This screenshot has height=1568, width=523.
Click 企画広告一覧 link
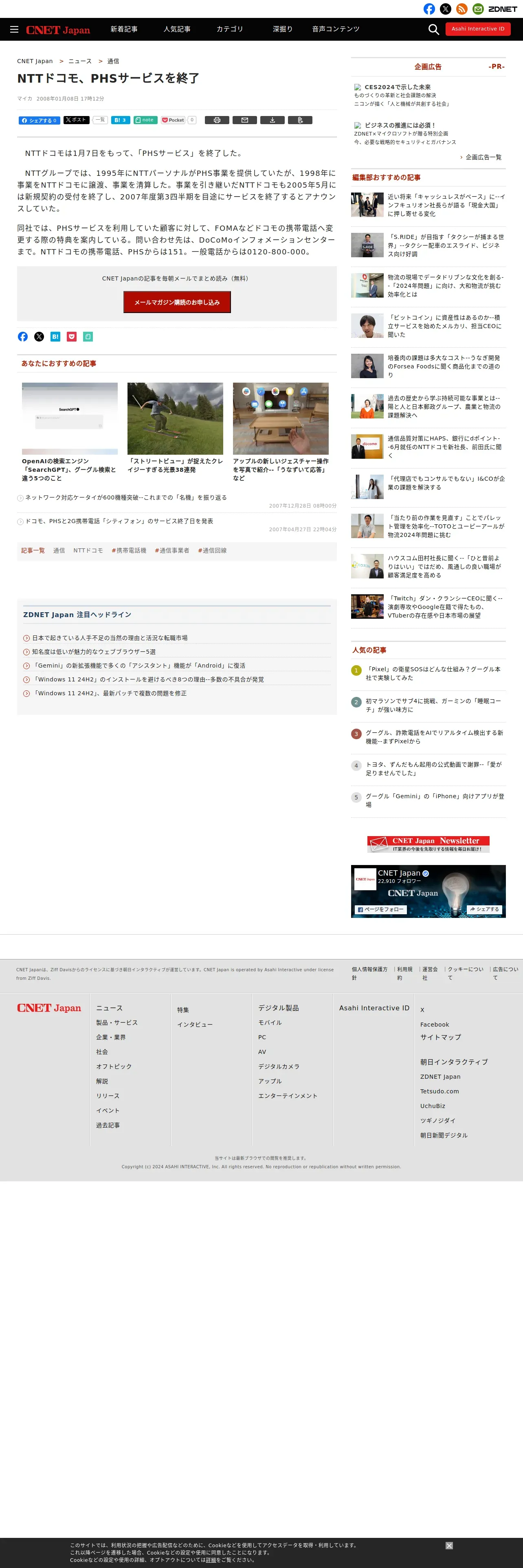pos(483,158)
